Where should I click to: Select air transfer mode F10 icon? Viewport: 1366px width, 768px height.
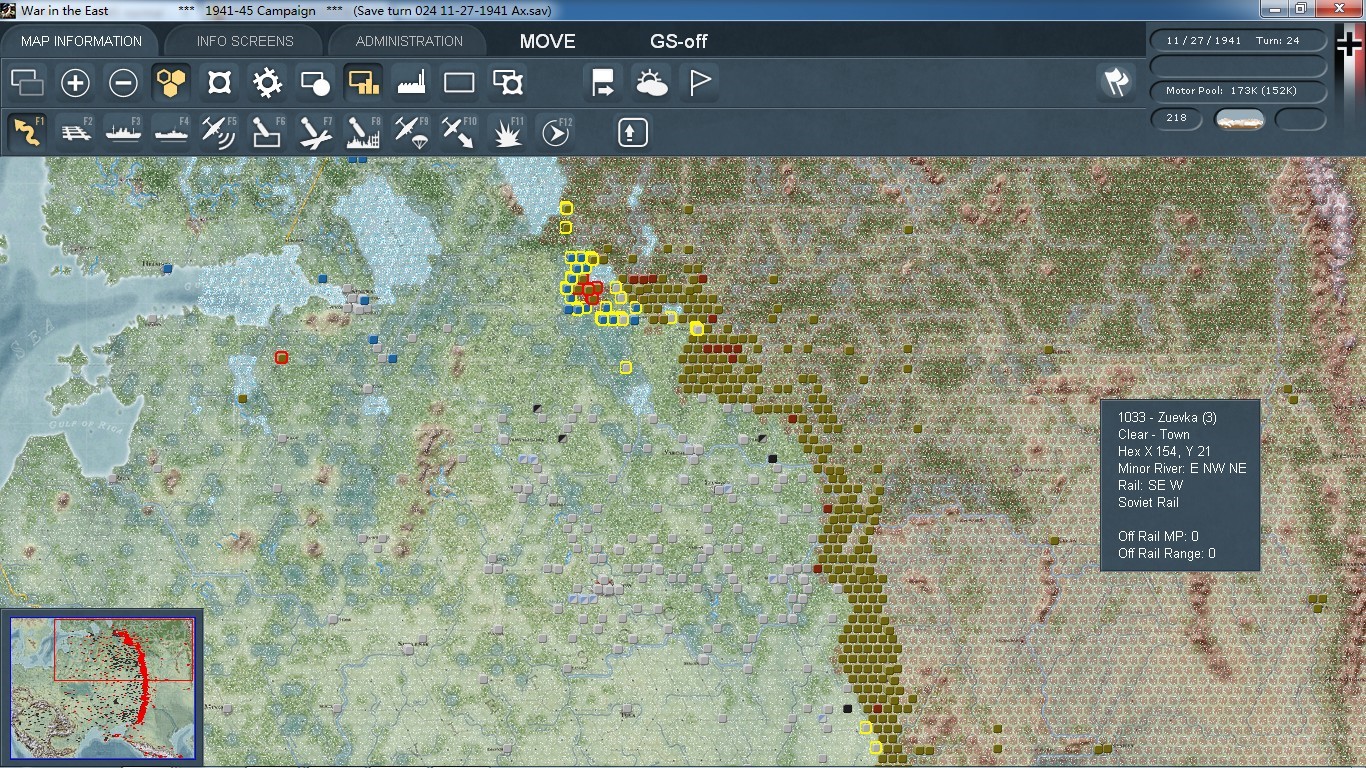point(459,132)
